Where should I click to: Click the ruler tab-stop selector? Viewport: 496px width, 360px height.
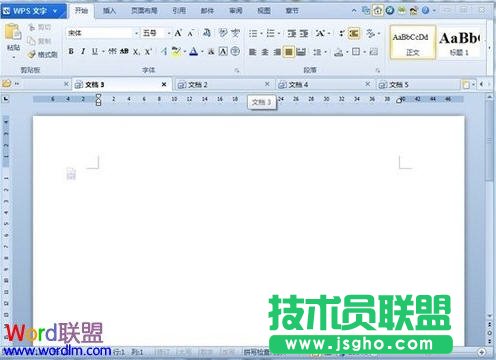6,99
